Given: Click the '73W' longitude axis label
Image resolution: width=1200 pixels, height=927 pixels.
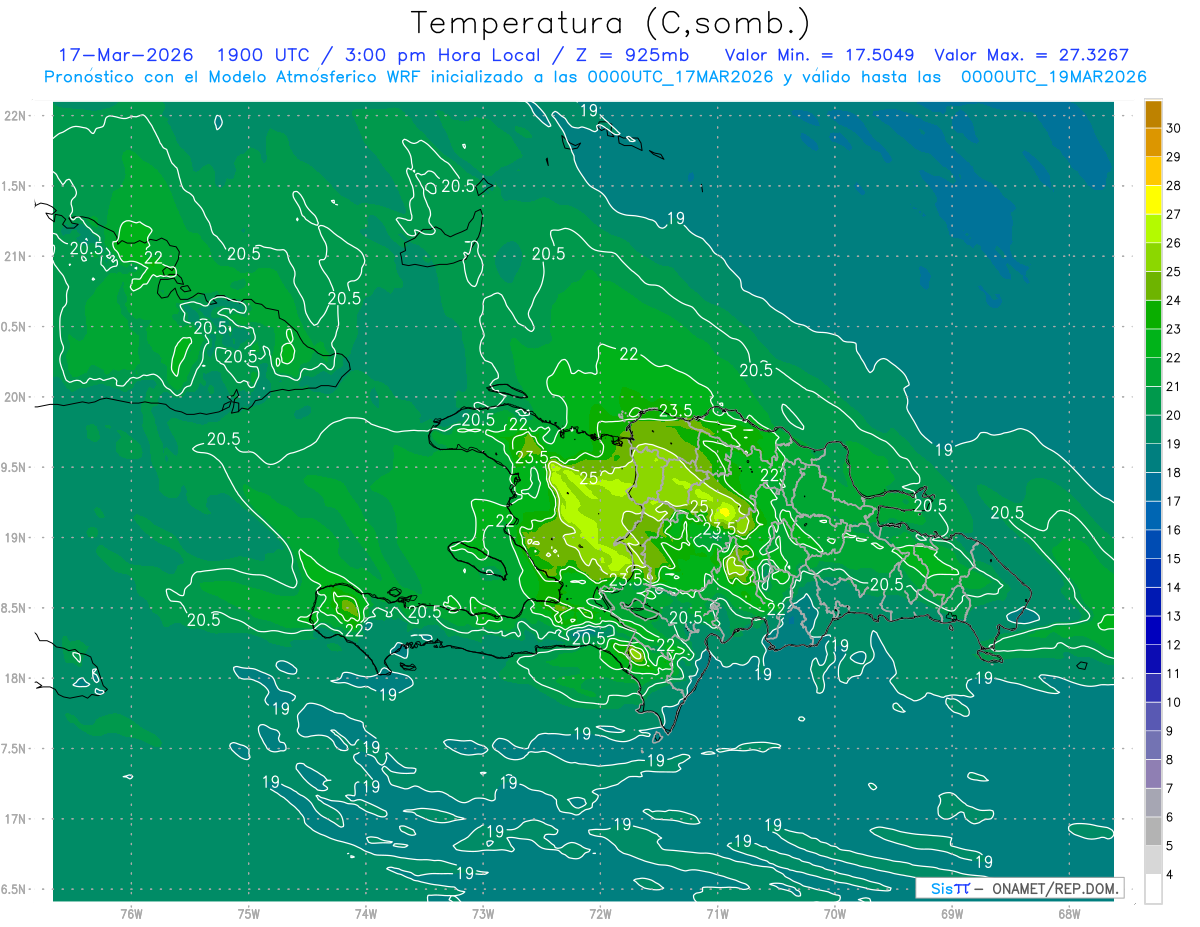Looking at the screenshot, I should coord(483,914).
